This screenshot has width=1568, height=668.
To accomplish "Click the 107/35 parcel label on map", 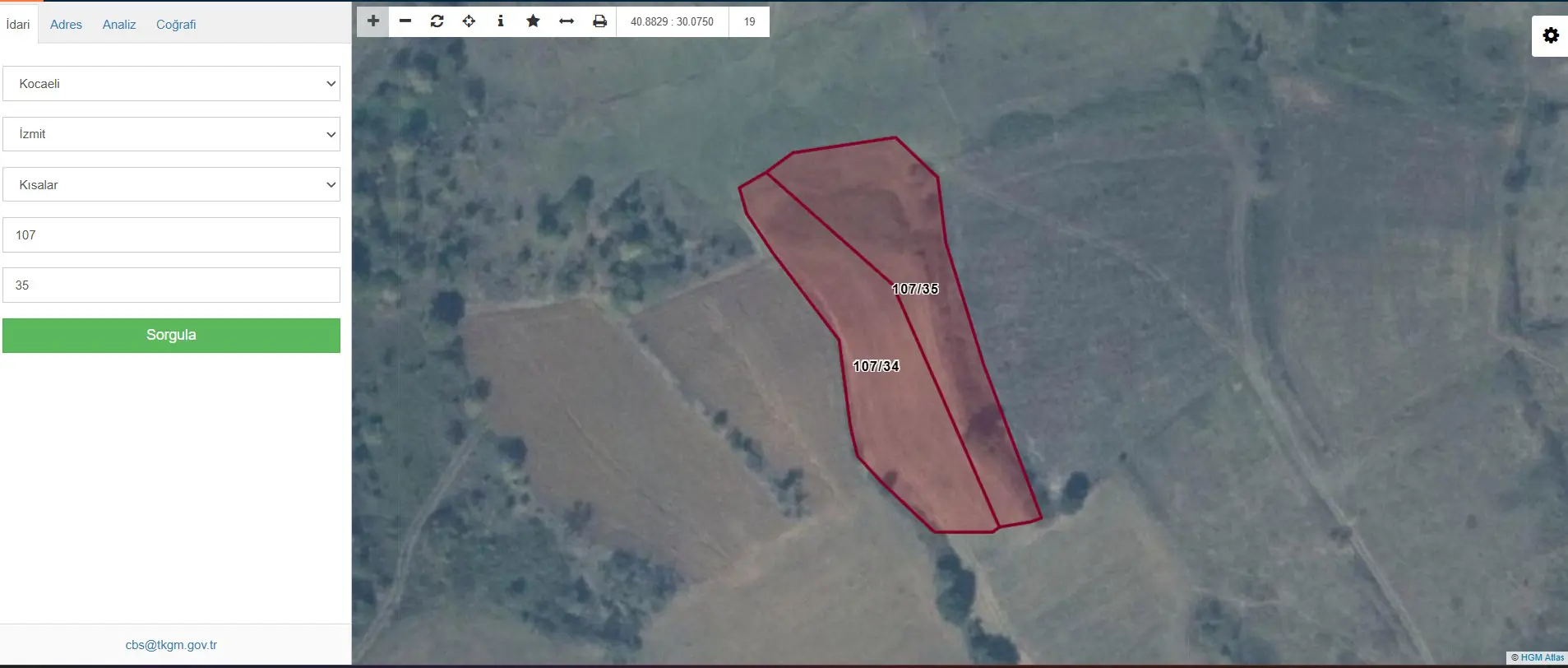I will point(915,289).
